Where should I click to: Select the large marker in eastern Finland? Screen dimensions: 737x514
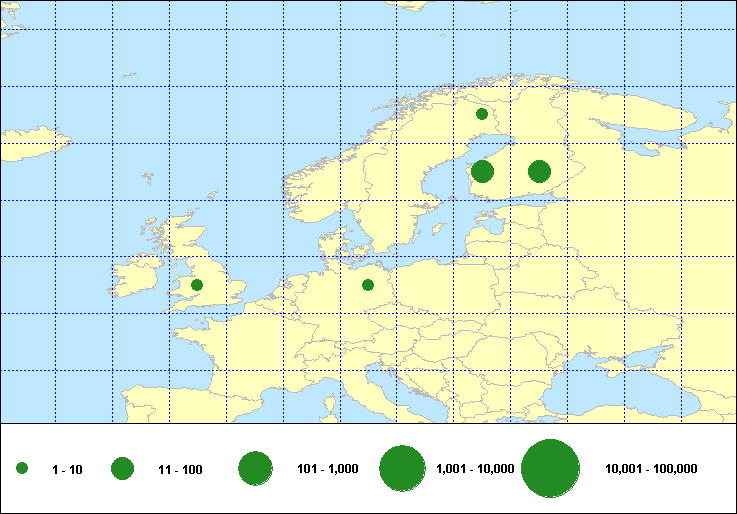coord(539,171)
